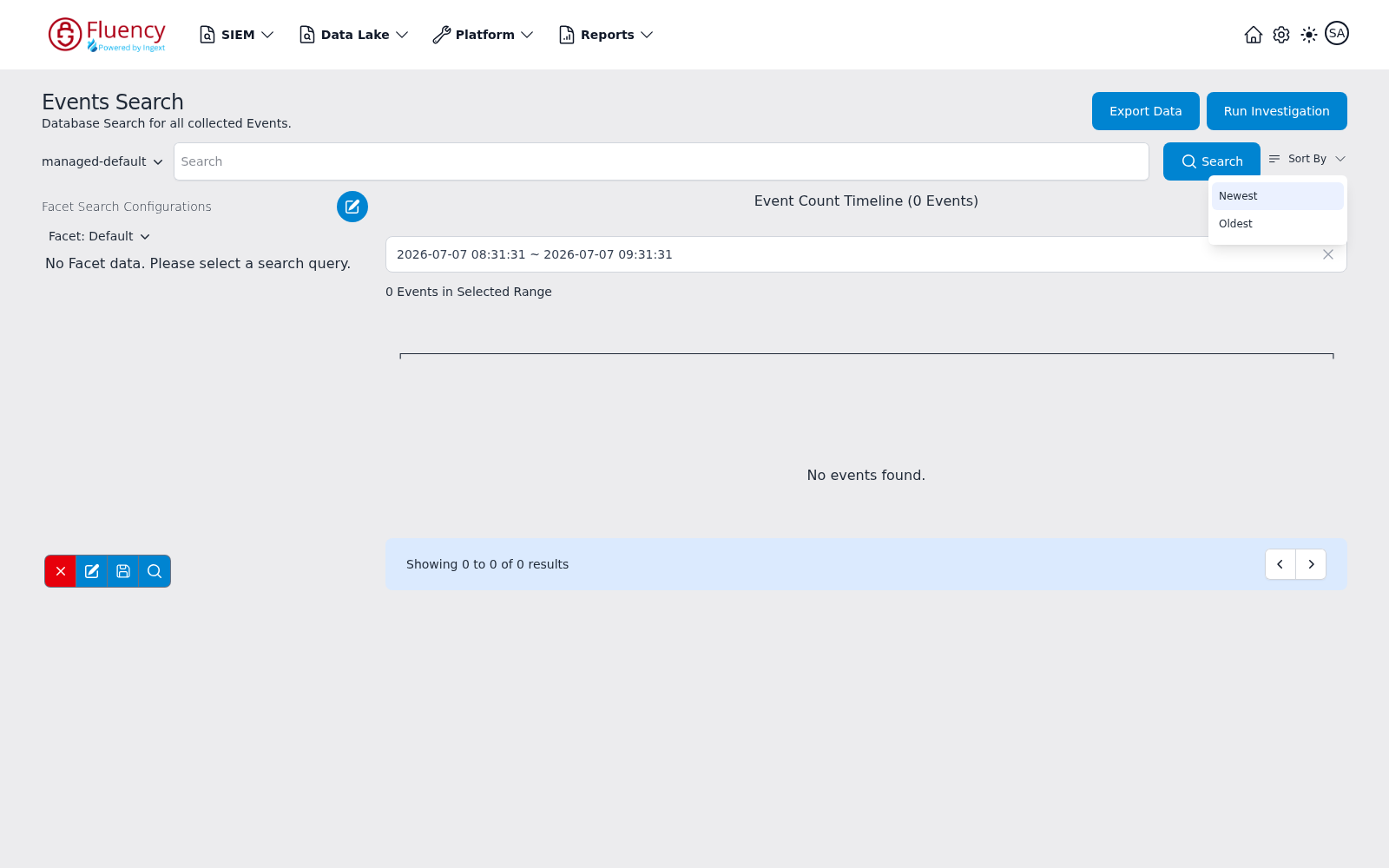The width and height of the screenshot is (1389, 868).
Task: Open settings gear icon
Action: click(x=1281, y=35)
